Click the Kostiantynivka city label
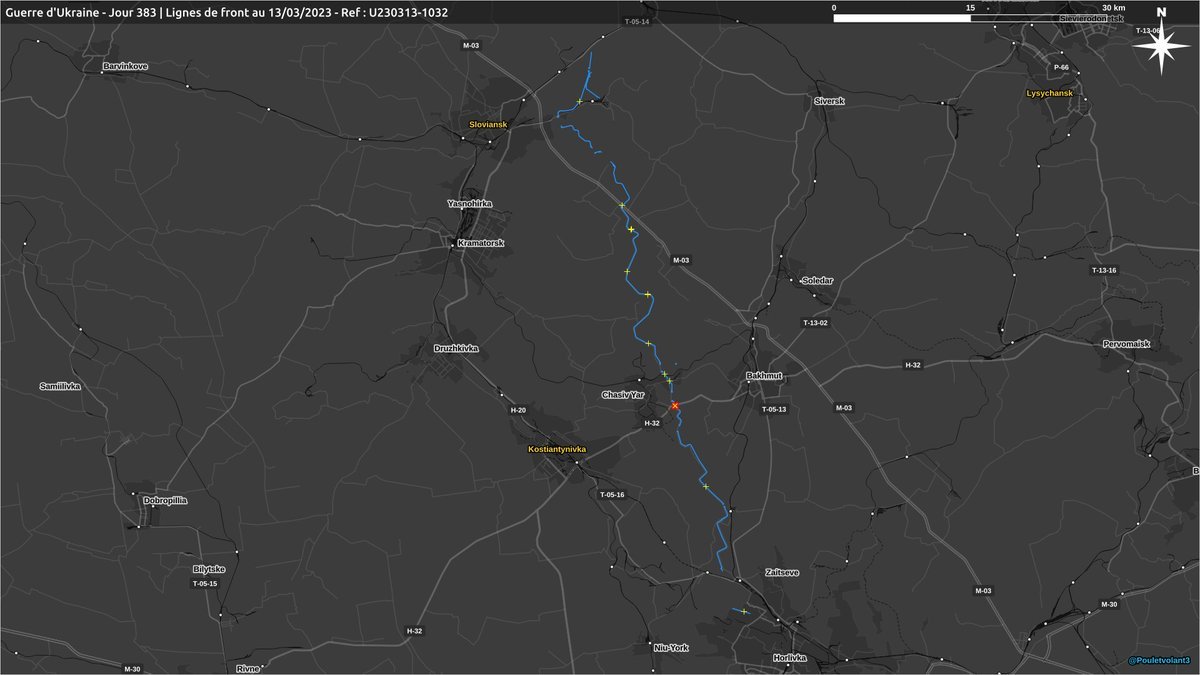Screen dimensions: 1200x675 point(557,450)
